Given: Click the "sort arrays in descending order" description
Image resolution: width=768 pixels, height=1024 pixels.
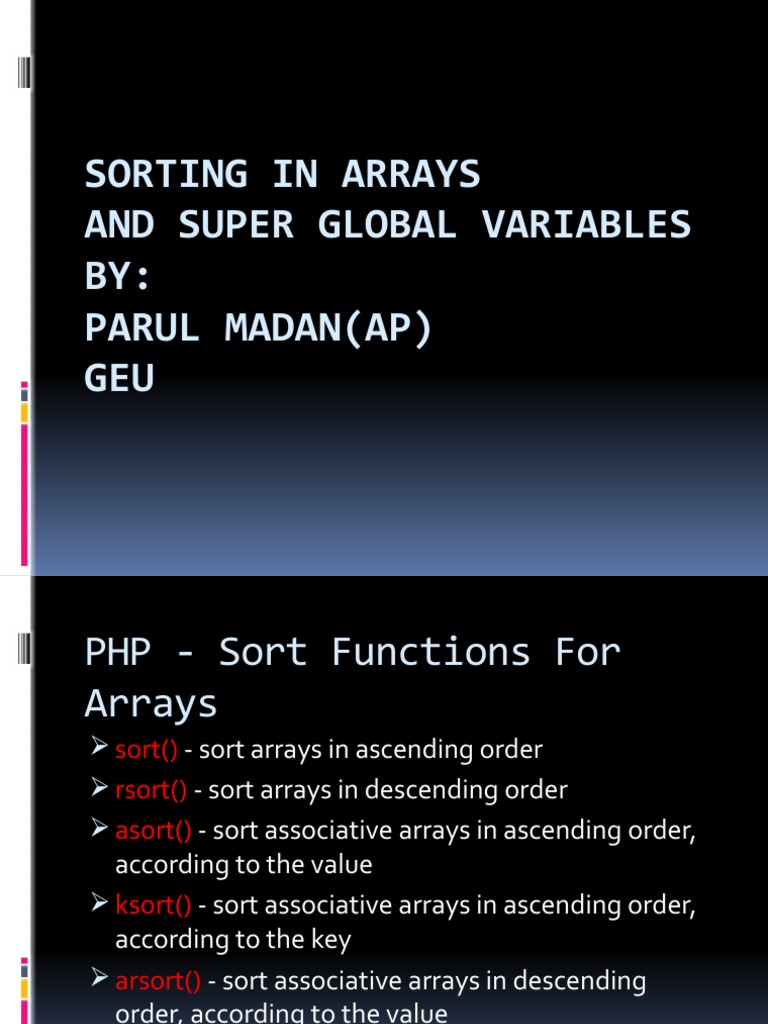Looking at the screenshot, I should pos(388,790).
